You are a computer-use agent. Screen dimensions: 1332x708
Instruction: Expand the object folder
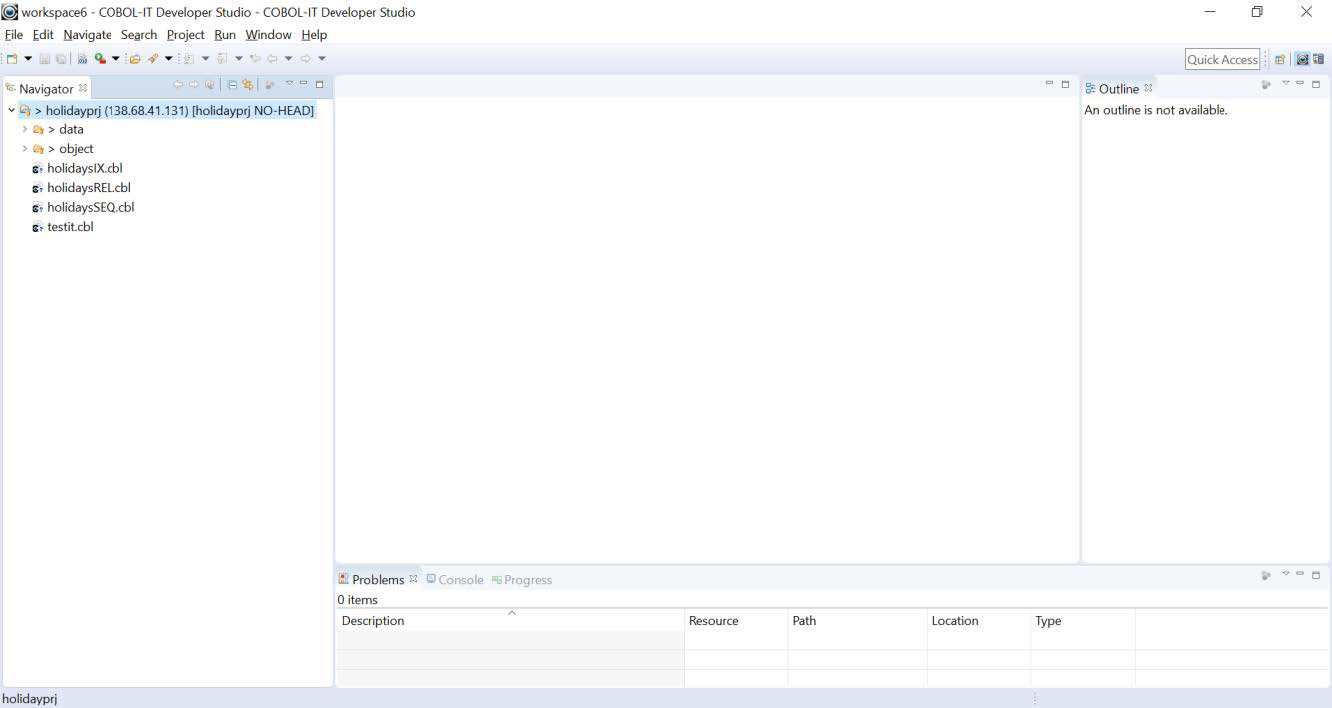(x=25, y=149)
